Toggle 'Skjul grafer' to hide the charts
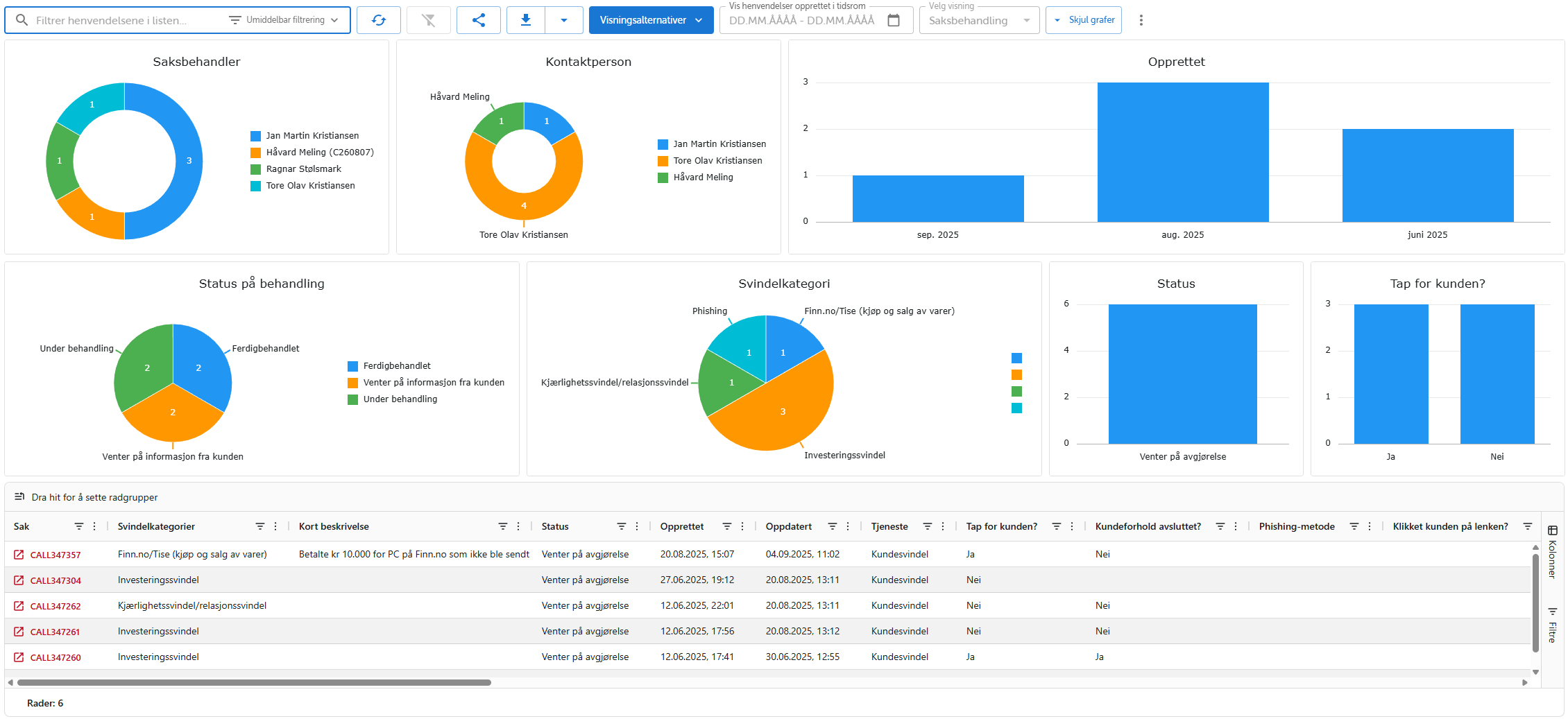 pyautogui.click(x=1084, y=19)
